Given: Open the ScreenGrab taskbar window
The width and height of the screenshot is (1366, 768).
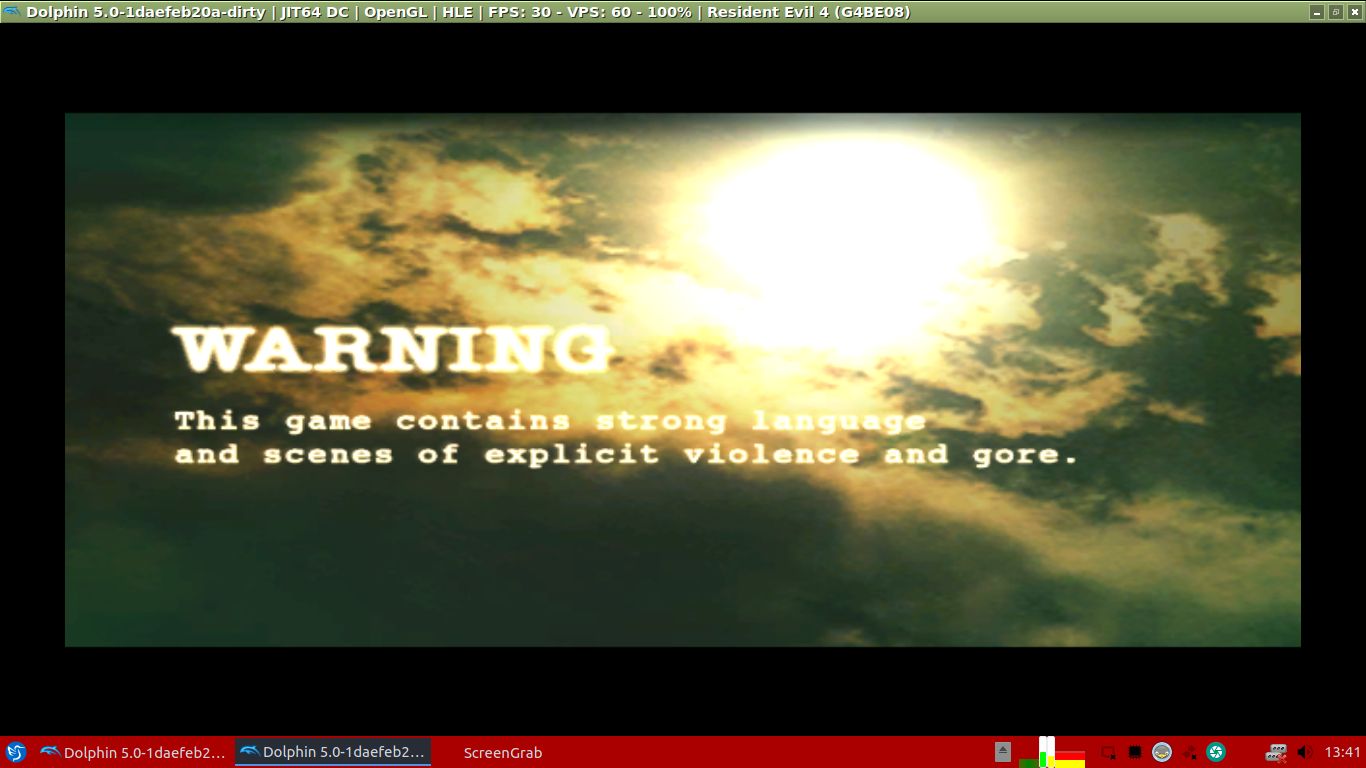Looking at the screenshot, I should (503, 752).
